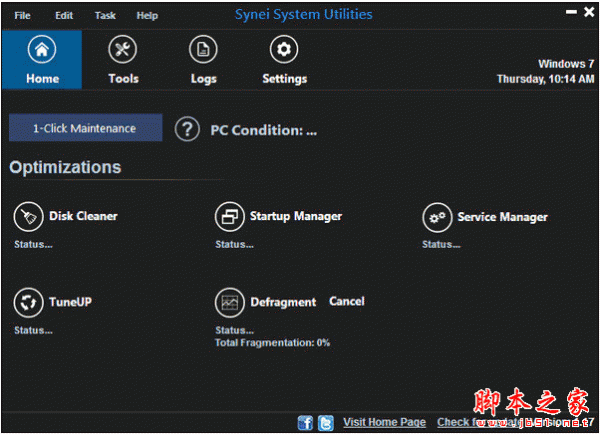
Task: Open the Task menu
Action: [x=105, y=16]
